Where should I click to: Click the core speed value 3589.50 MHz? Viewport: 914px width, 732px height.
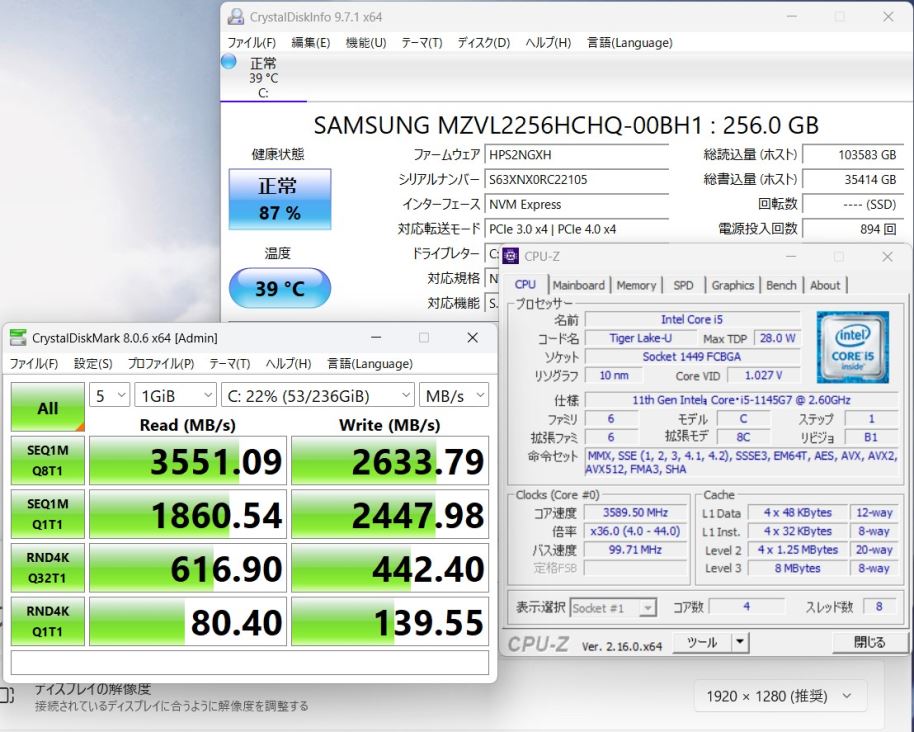pos(636,512)
